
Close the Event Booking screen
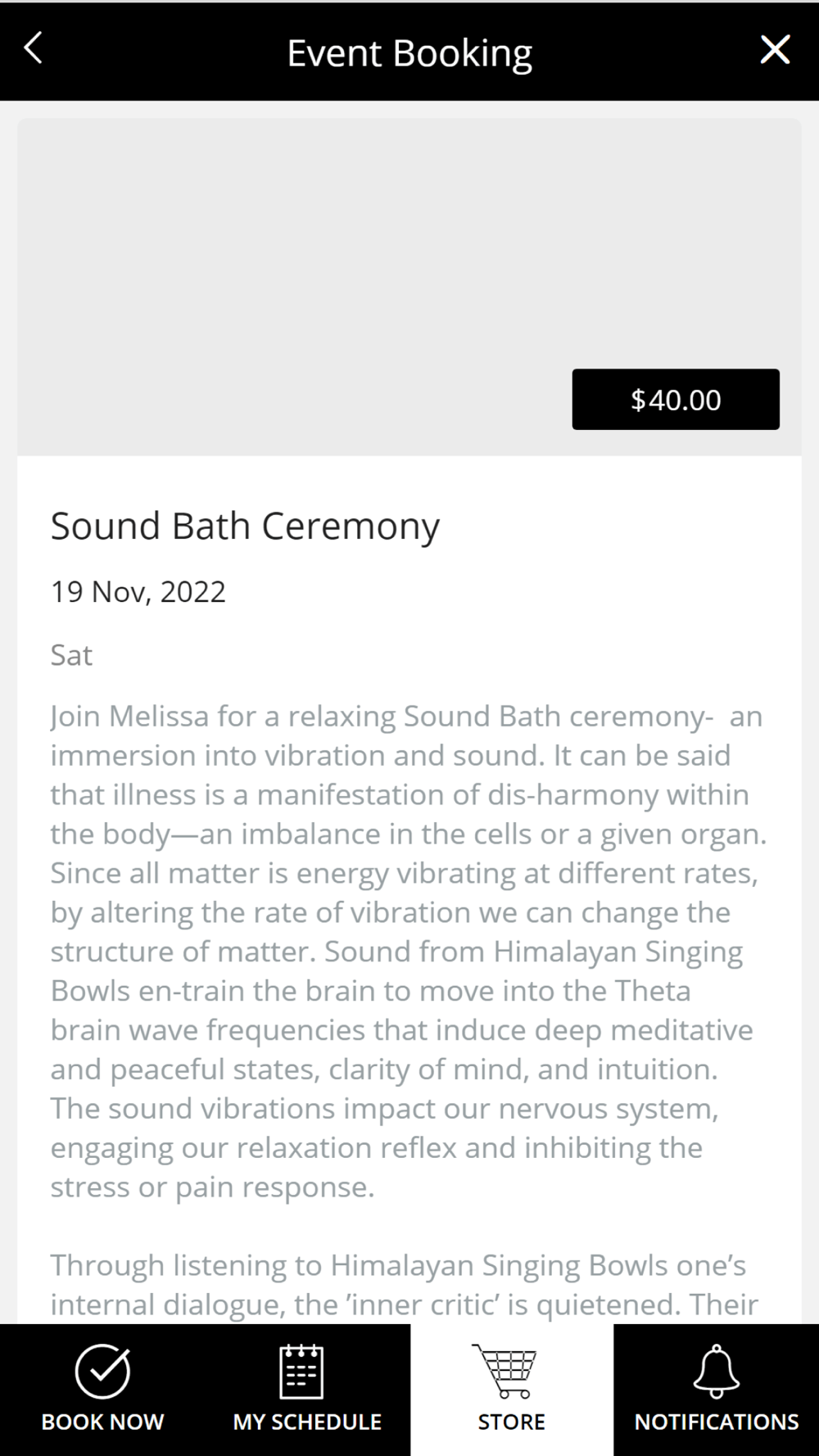775,50
